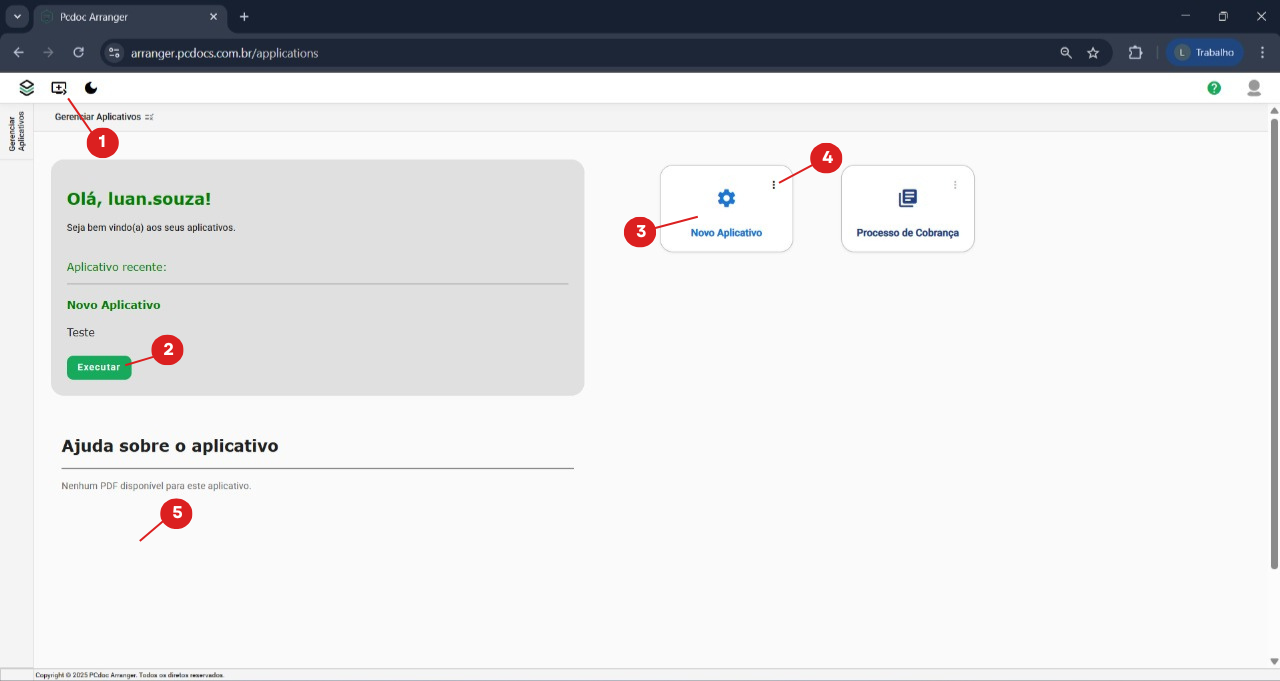Open the browser extensions puzzle icon

(1135, 53)
